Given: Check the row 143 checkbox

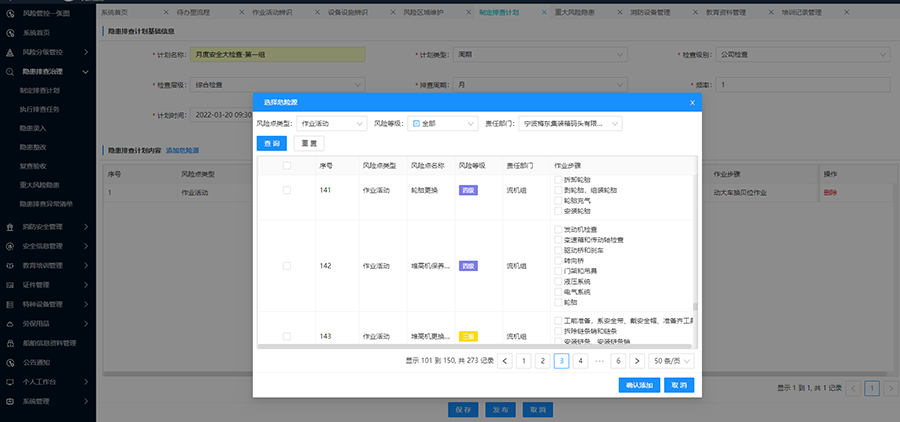Looking at the screenshot, I should click(x=287, y=336).
